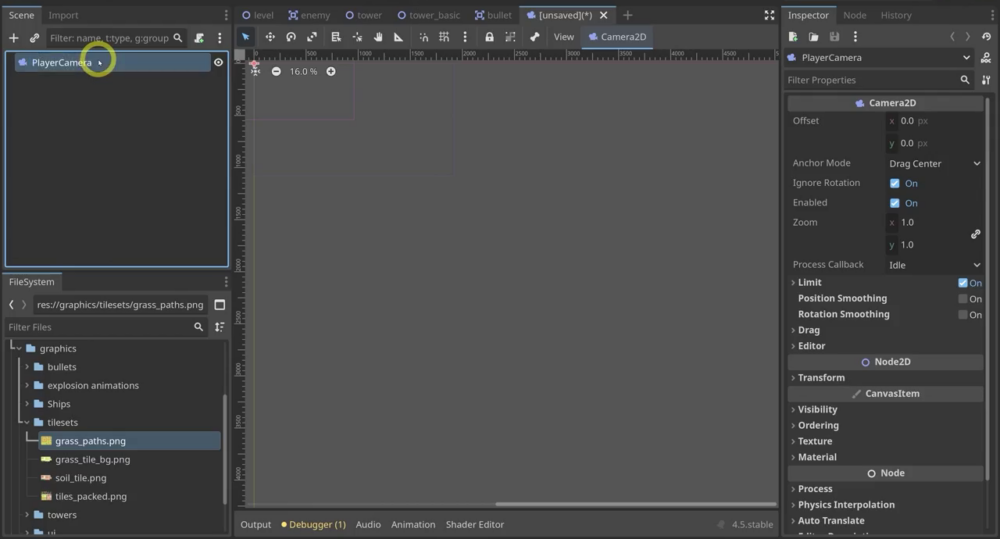Add a new child node

tap(13, 38)
